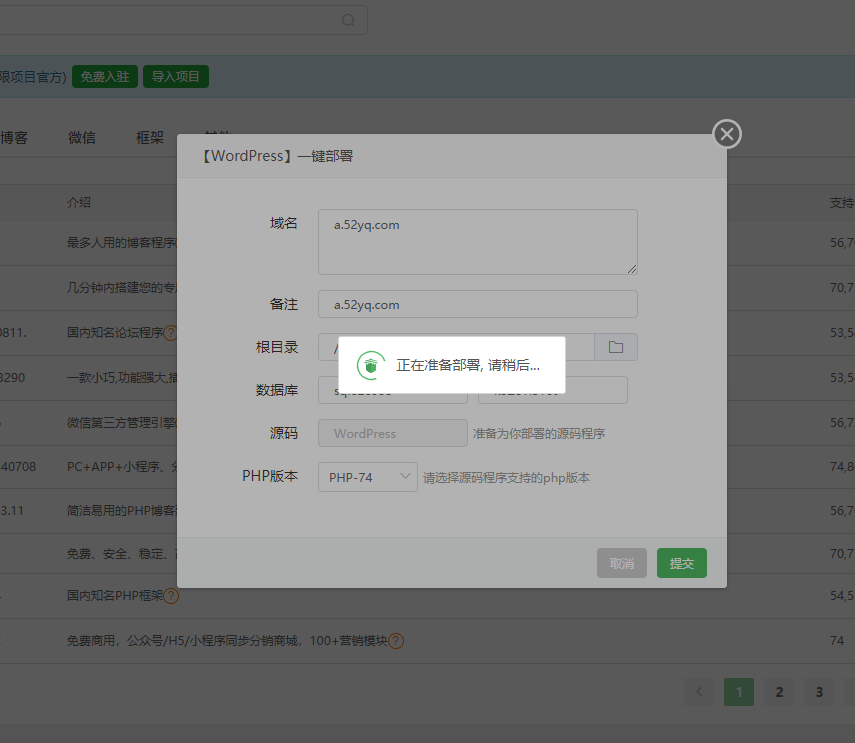Click 微信第三方管理引擎 row text
This screenshot has height=743, width=855.
[x=122, y=422]
